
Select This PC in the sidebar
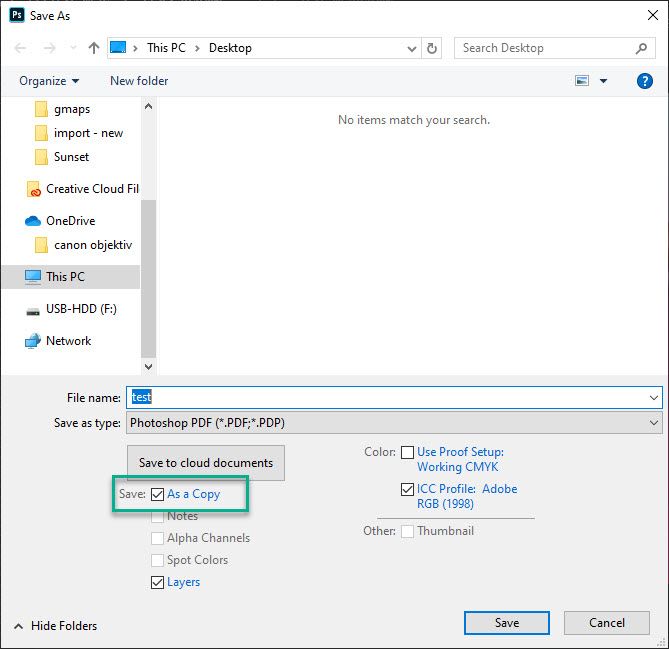[x=71, y=276]
